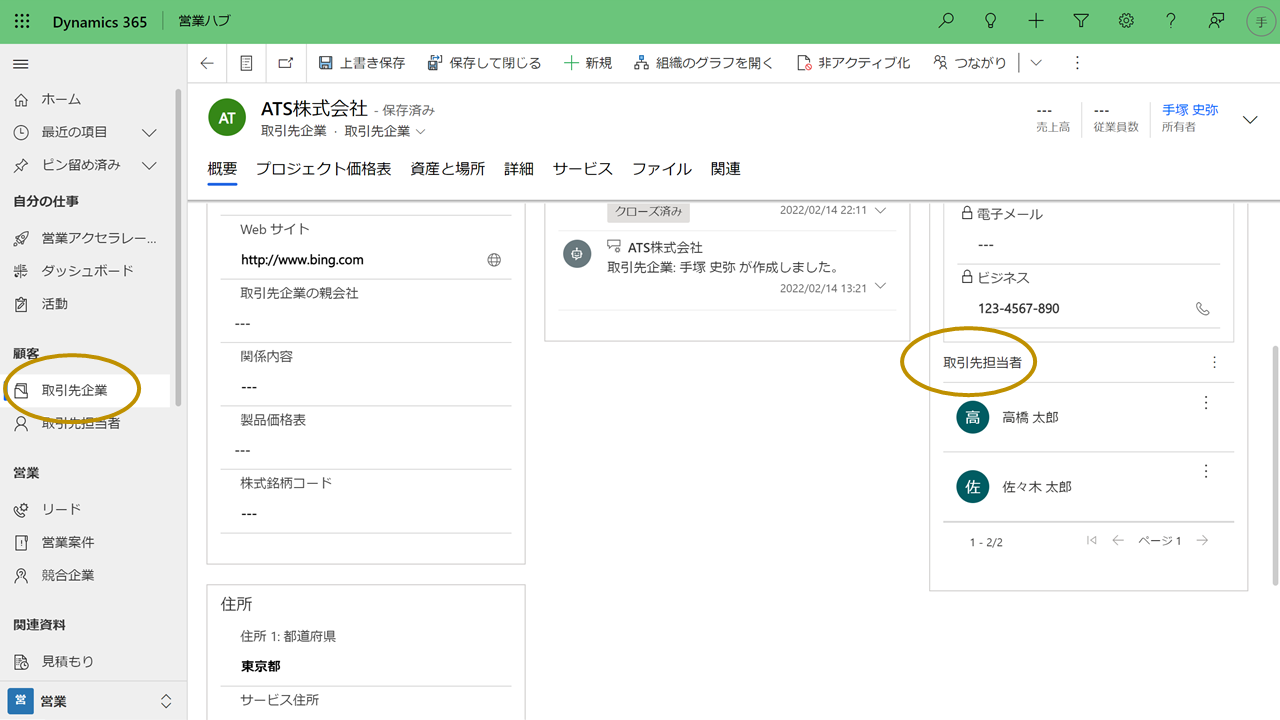The image size is (1280, 720).
Task: Open the chat persona icon in header
Action: (1216, 21)
